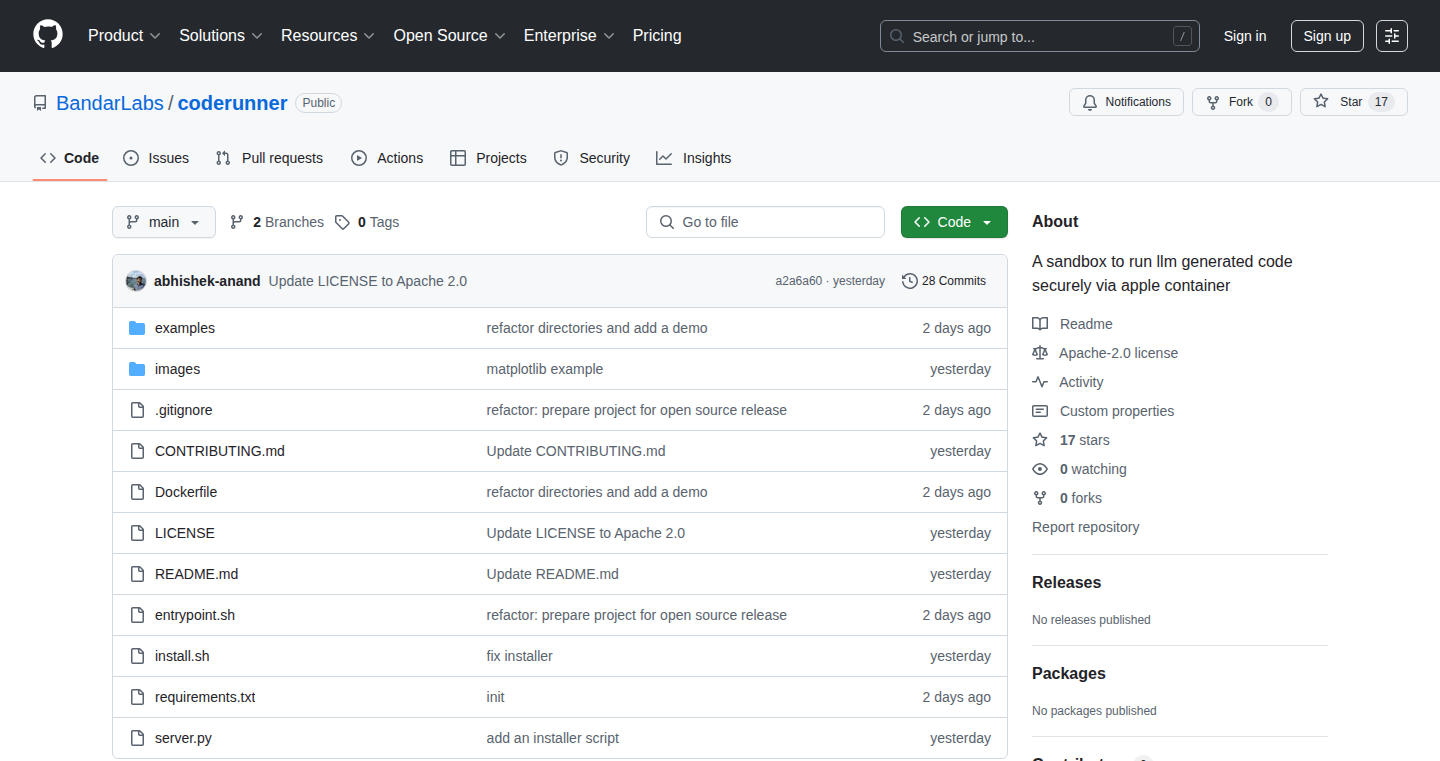Open the README.md file
This screenshot has width=1440, height=761.
click(197, 574)
